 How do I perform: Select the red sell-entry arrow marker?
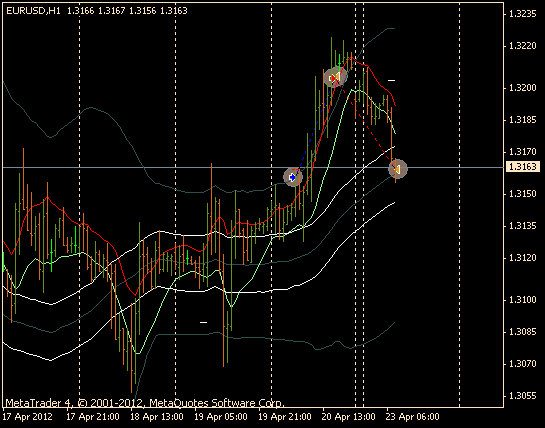[x=332, y=78]
